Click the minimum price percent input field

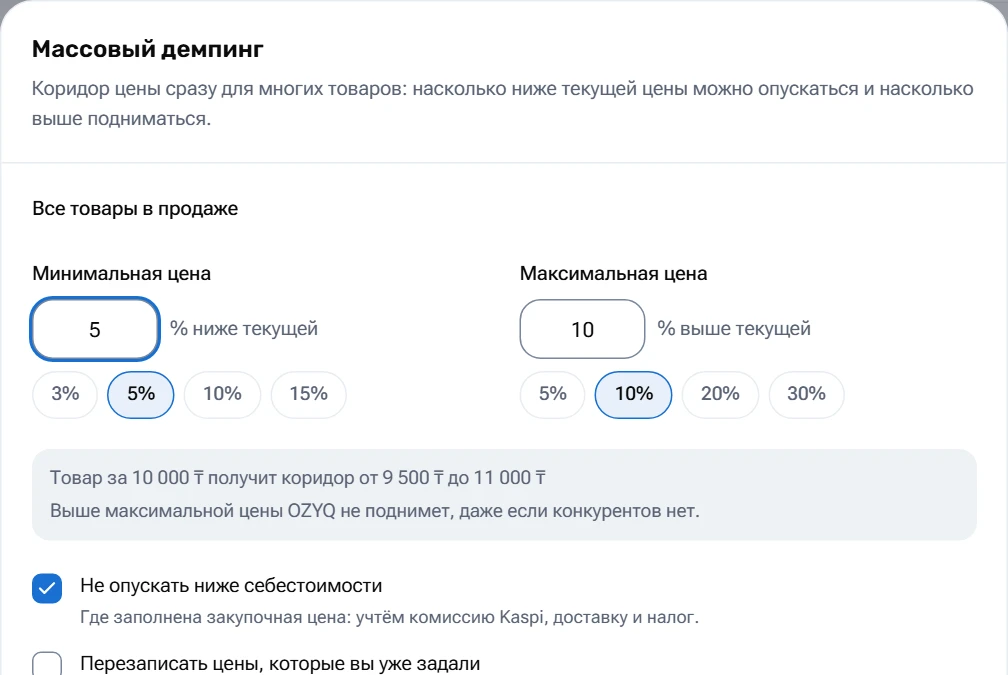[94, 329]
